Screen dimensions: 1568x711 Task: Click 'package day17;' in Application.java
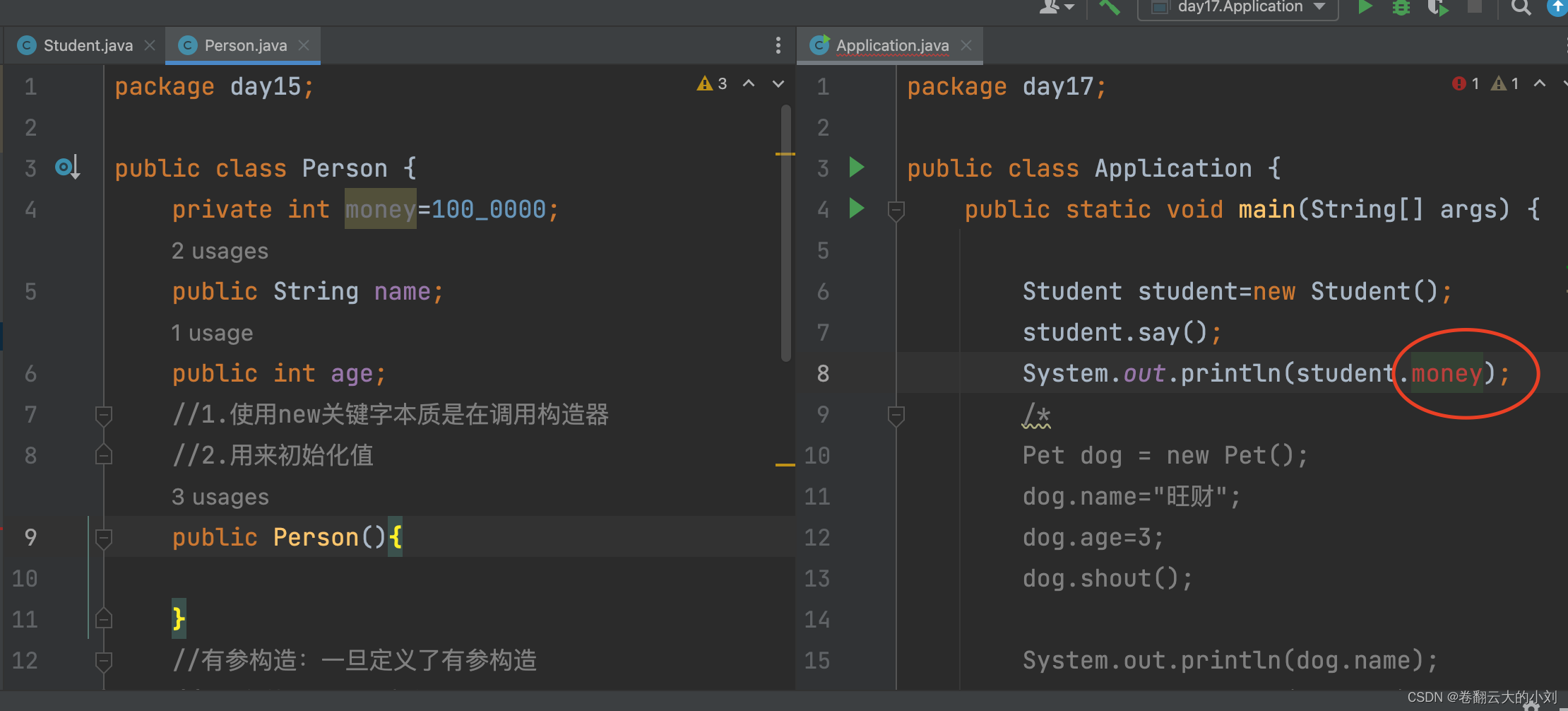(x=1006, y=86)
